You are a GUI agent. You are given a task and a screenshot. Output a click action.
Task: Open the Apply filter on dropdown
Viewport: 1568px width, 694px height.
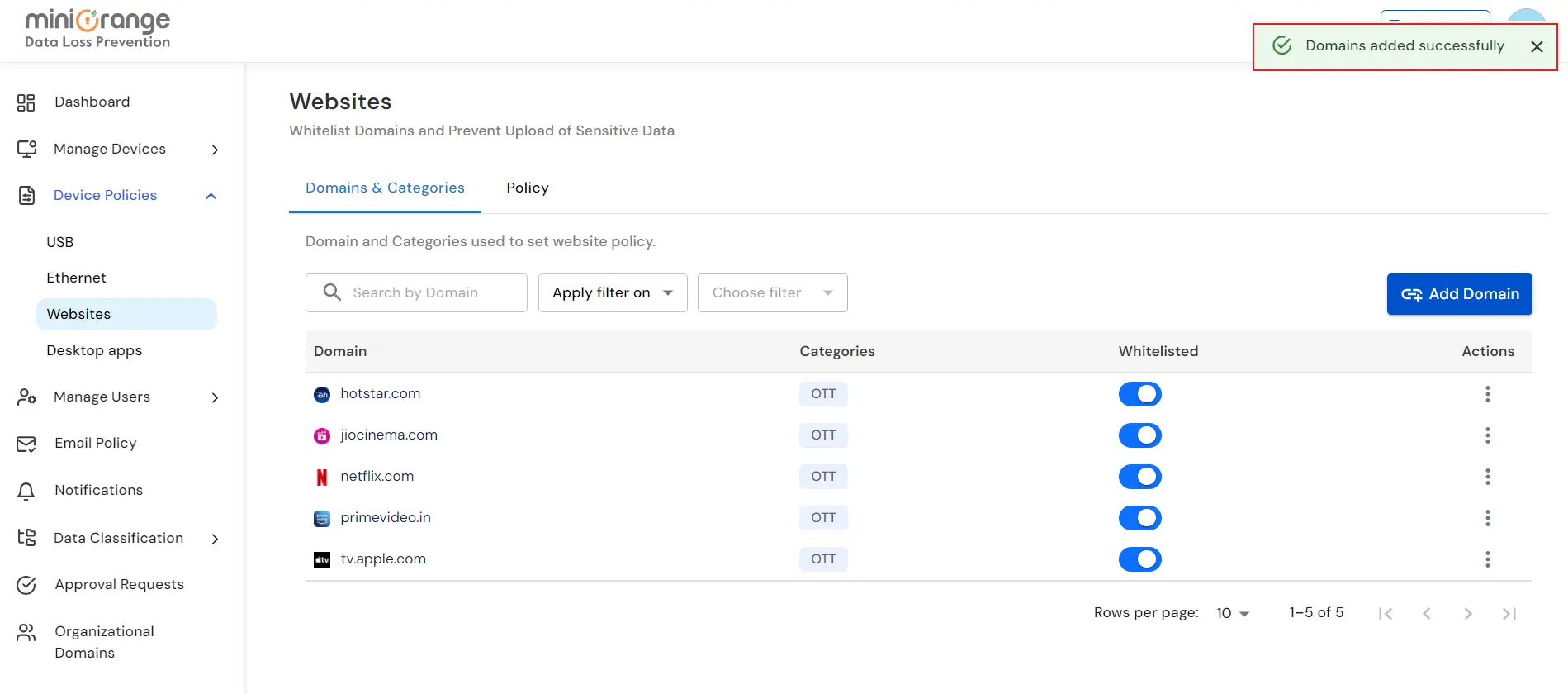point(613,292)
